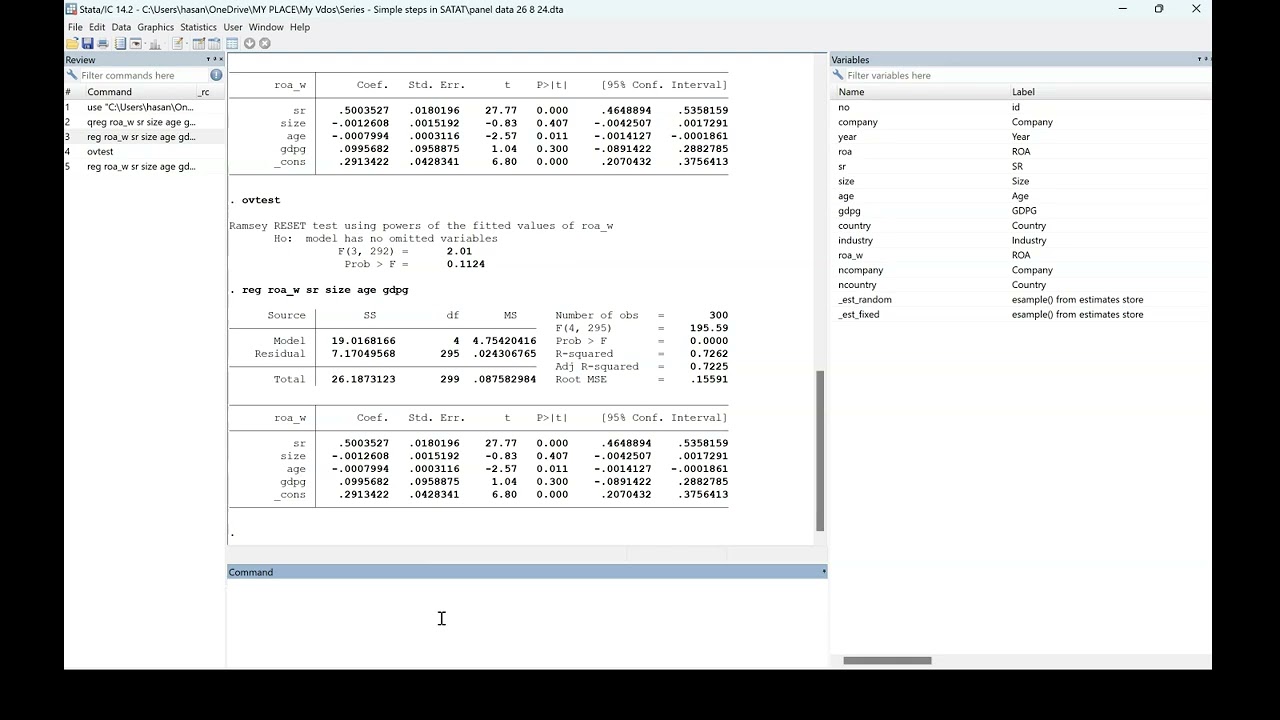Open the Window menu

(x=266, y=27)
